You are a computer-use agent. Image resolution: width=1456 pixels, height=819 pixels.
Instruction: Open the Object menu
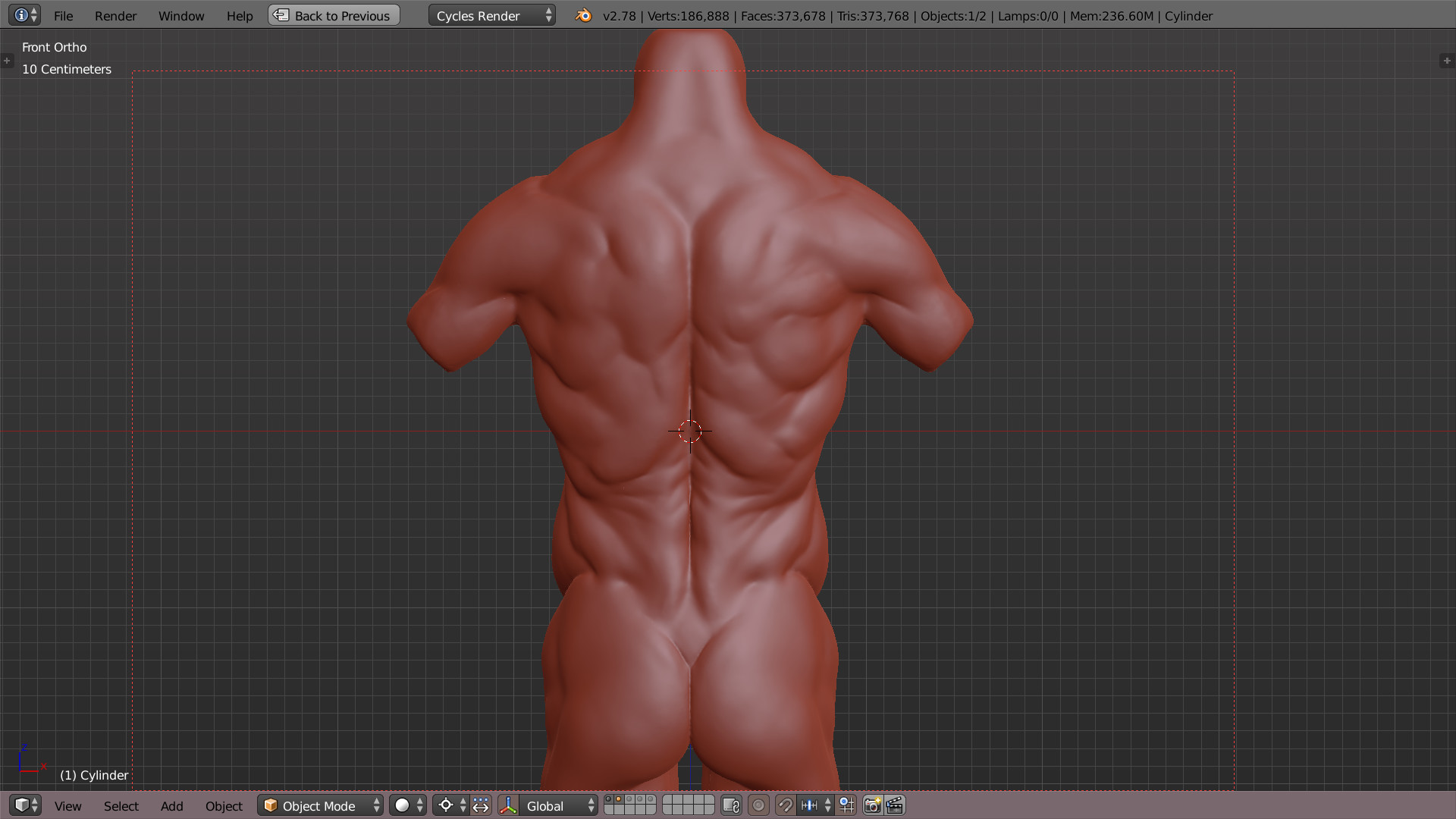click(224, 806)
